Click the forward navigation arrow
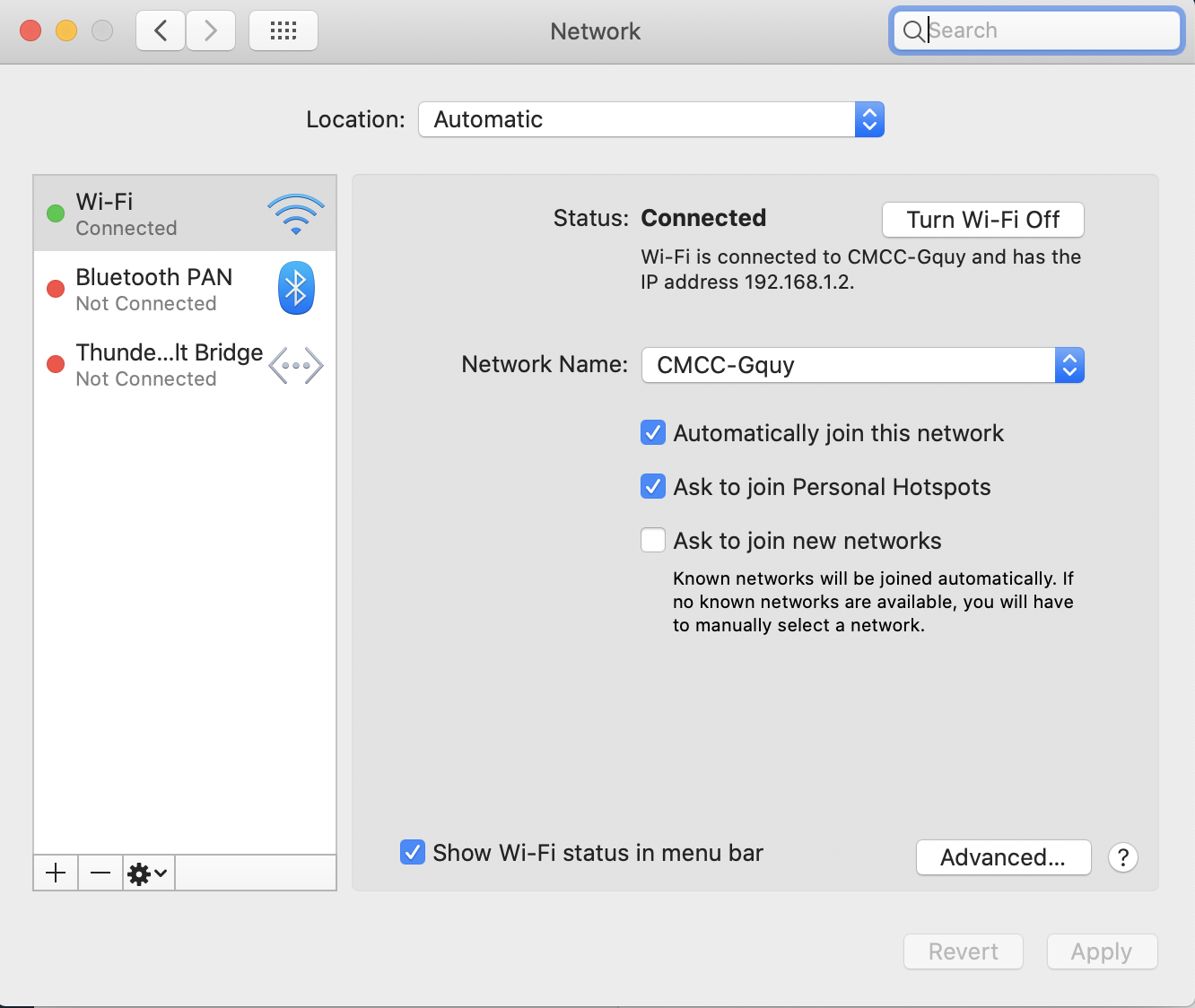The image size is (1195, 1008). point(211,31)
